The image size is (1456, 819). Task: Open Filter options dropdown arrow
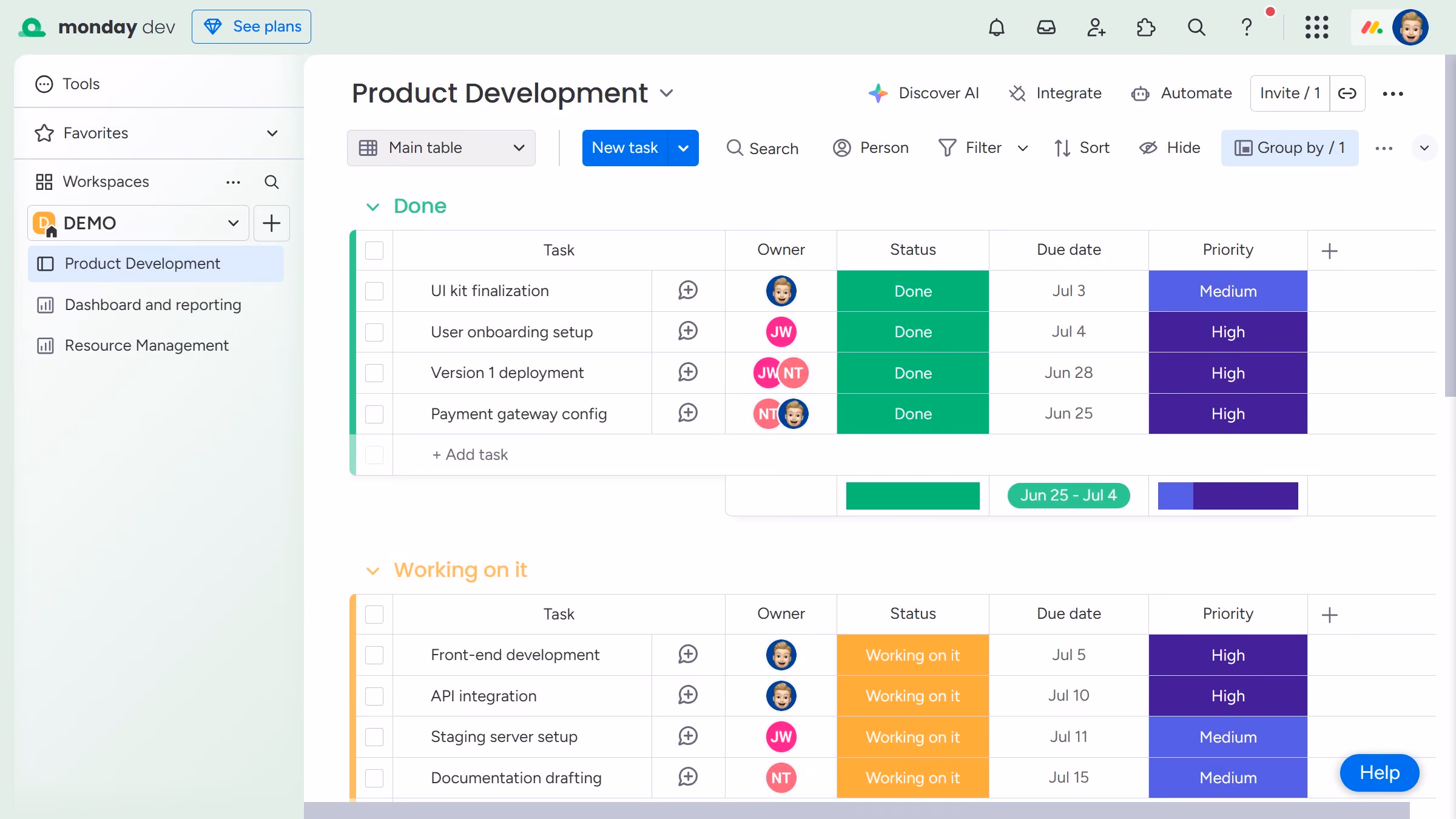pyautogui.click(x=1022, y=148)
